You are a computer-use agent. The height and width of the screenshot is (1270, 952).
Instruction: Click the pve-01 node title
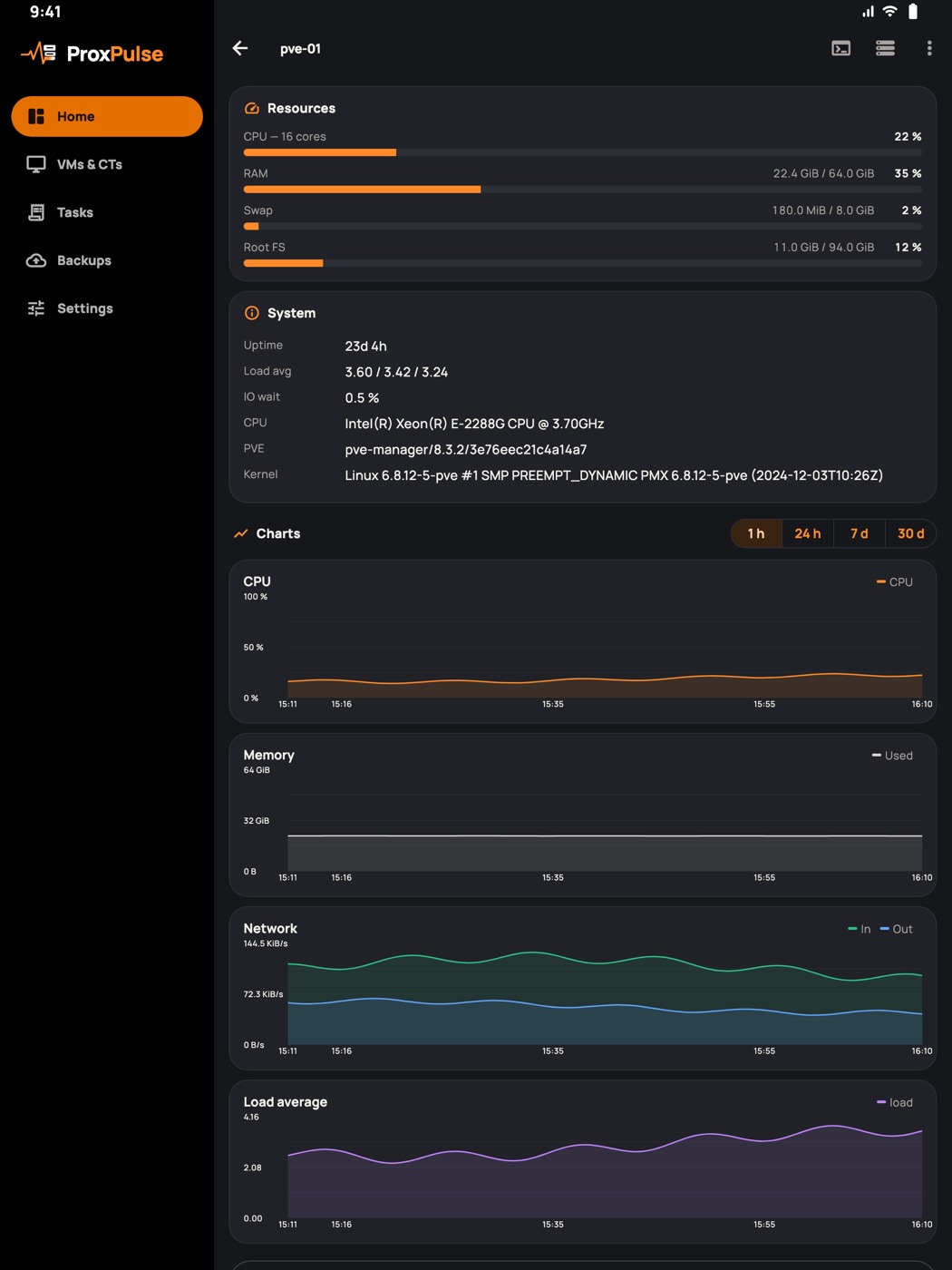300,49
